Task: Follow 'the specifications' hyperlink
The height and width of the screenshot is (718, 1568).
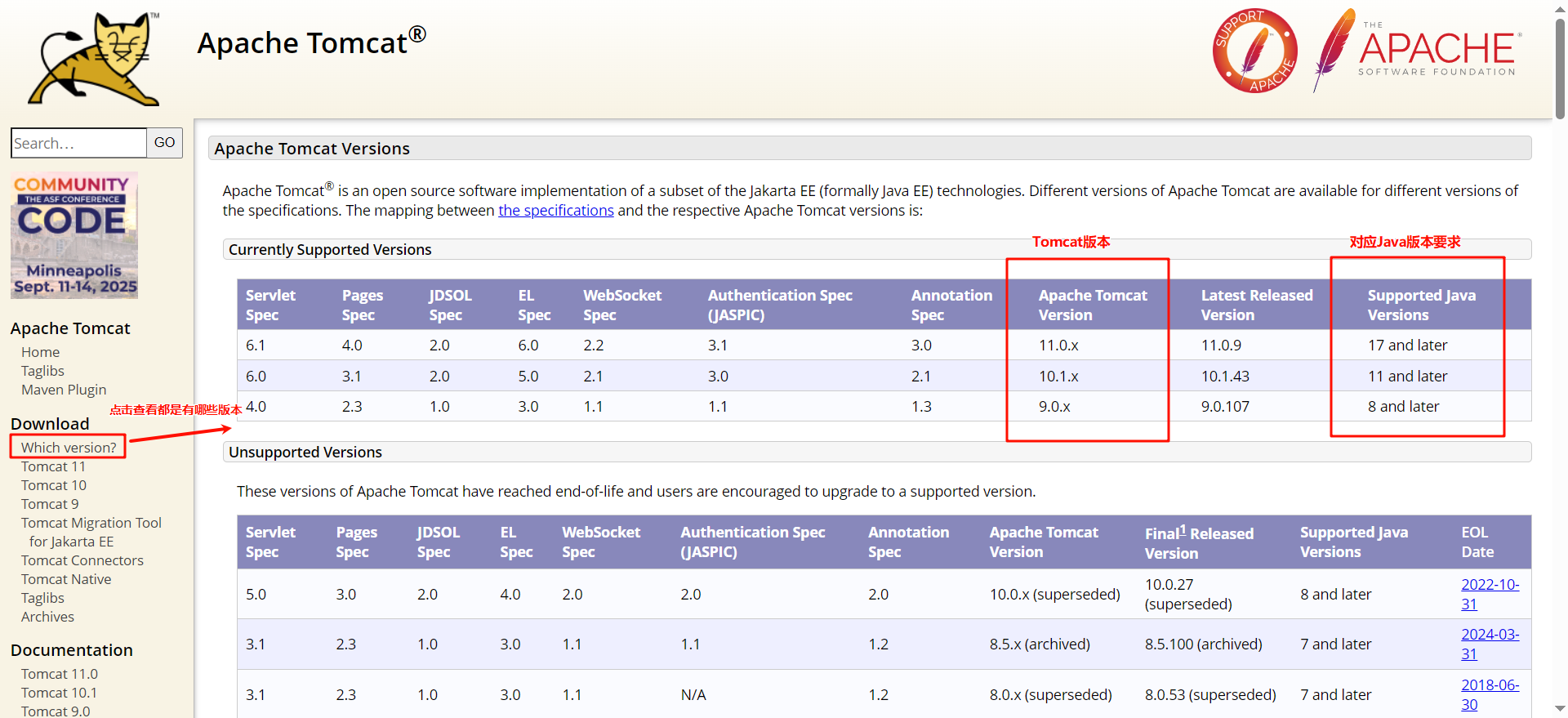Action: [x=556, y=210]
